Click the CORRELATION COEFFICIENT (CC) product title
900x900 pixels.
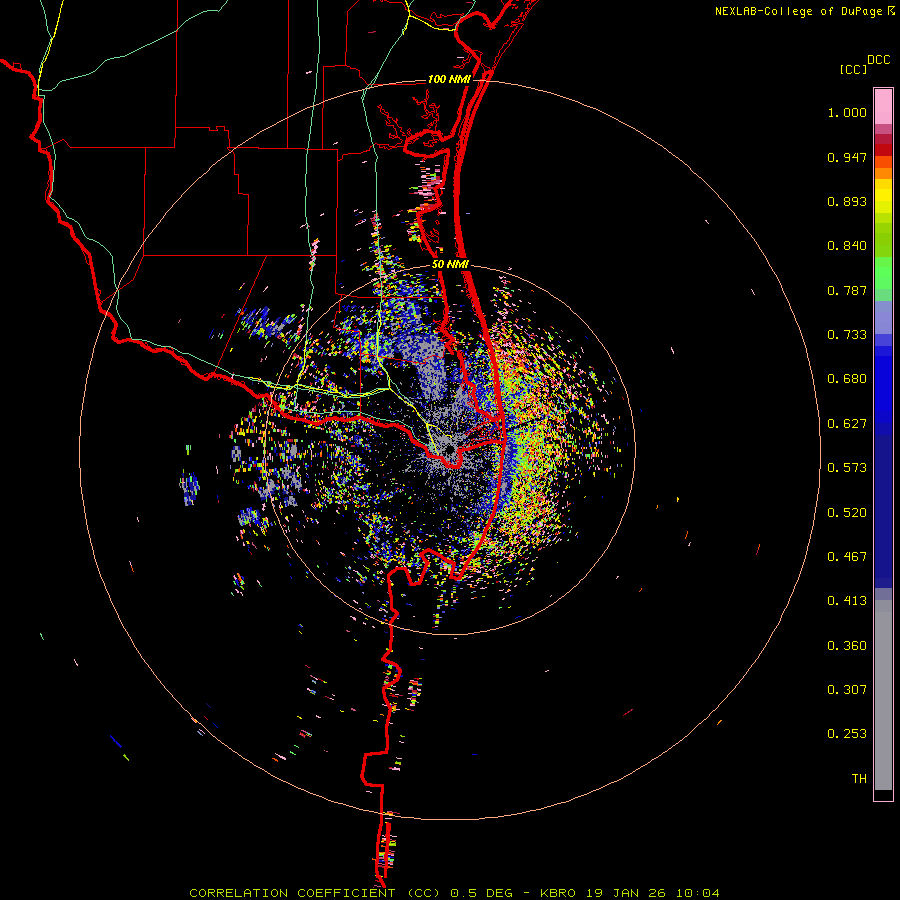click(314, 893)
